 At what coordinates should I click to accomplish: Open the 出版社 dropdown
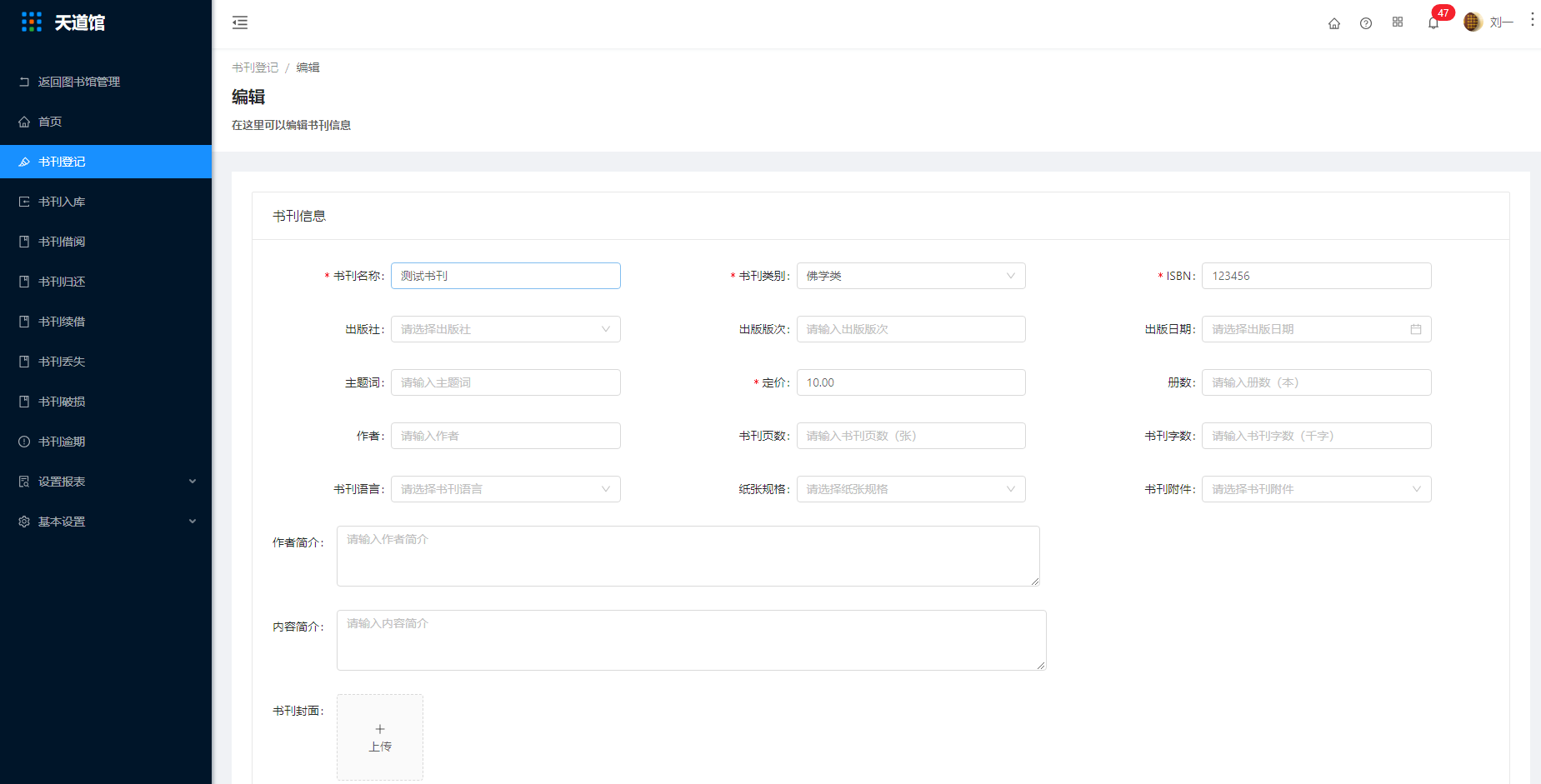[x=506, y=329]
